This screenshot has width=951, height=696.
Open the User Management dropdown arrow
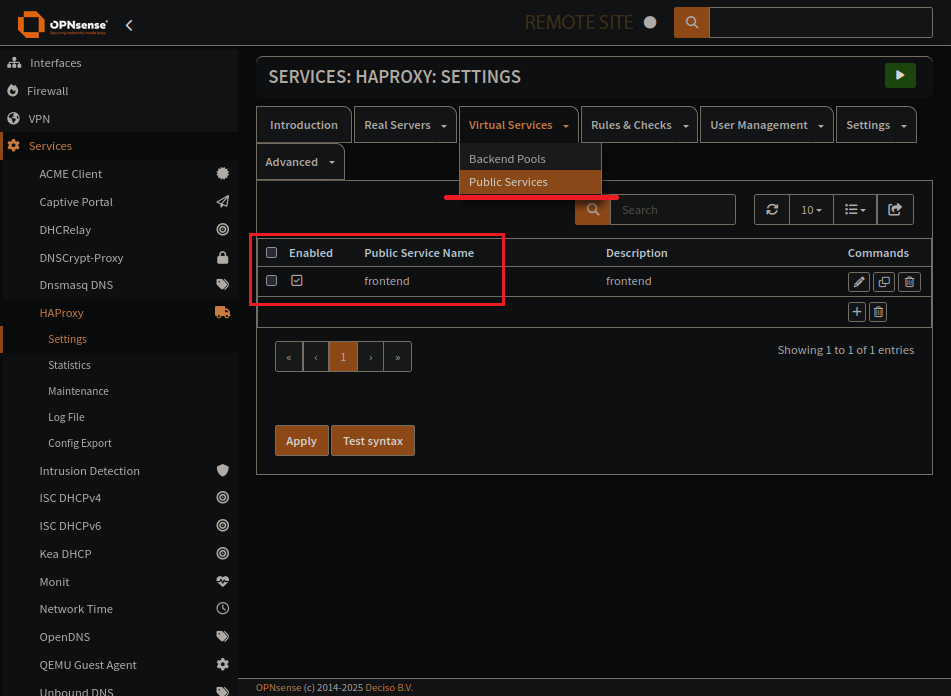click(x=821, y=126)
